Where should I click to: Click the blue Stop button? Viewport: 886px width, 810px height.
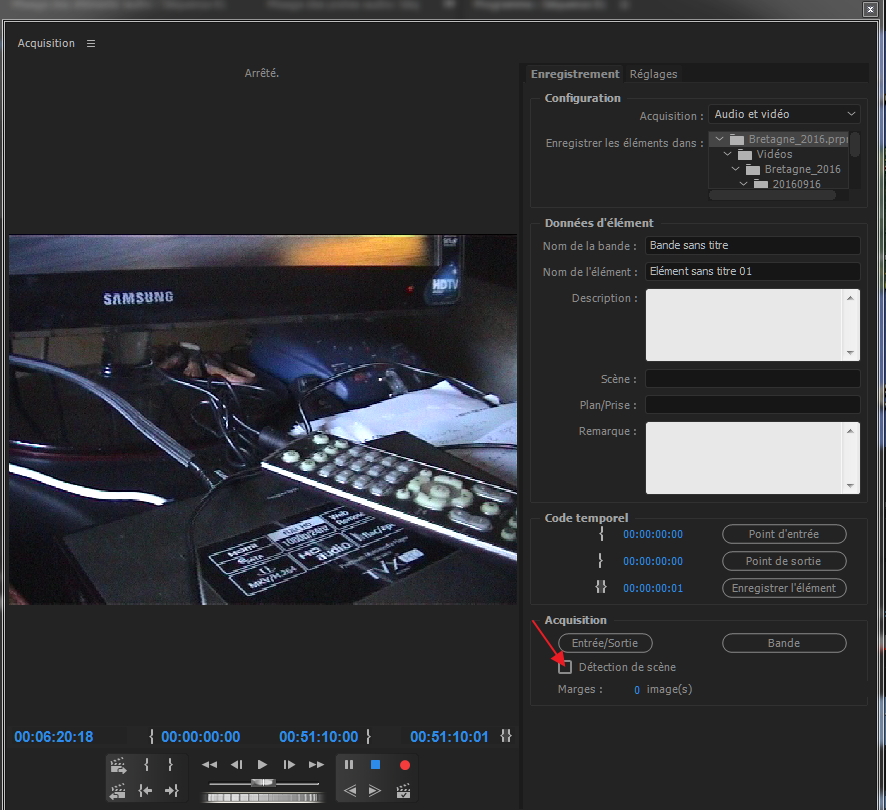(376, 765)
